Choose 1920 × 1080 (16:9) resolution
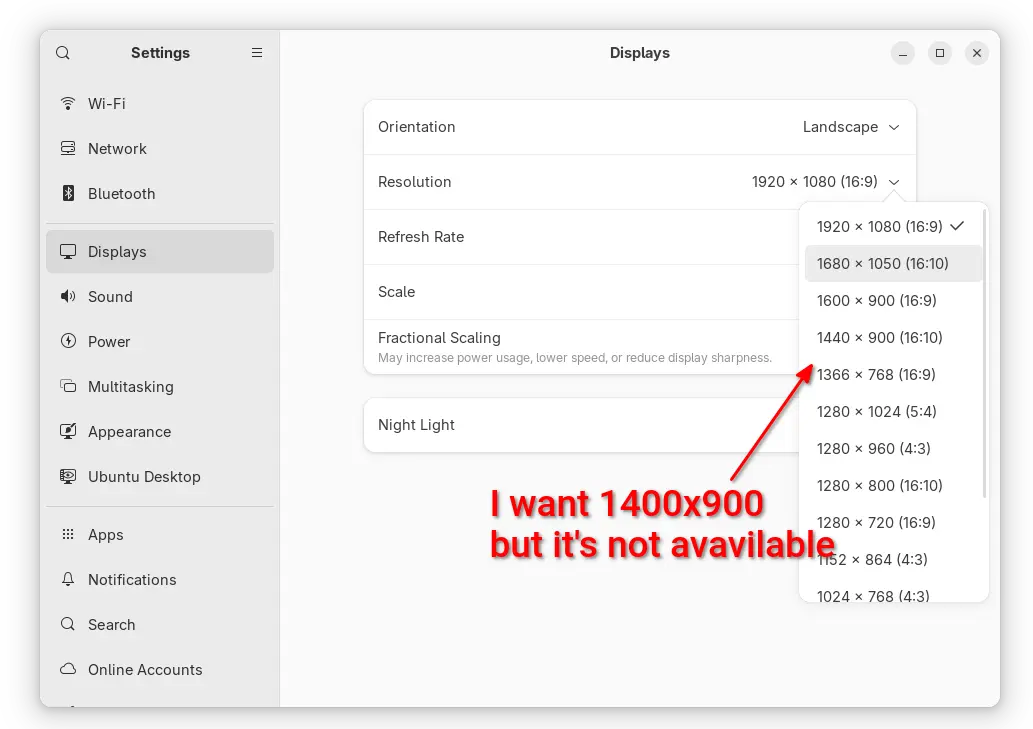1033x729 pixels. (893, 227)
